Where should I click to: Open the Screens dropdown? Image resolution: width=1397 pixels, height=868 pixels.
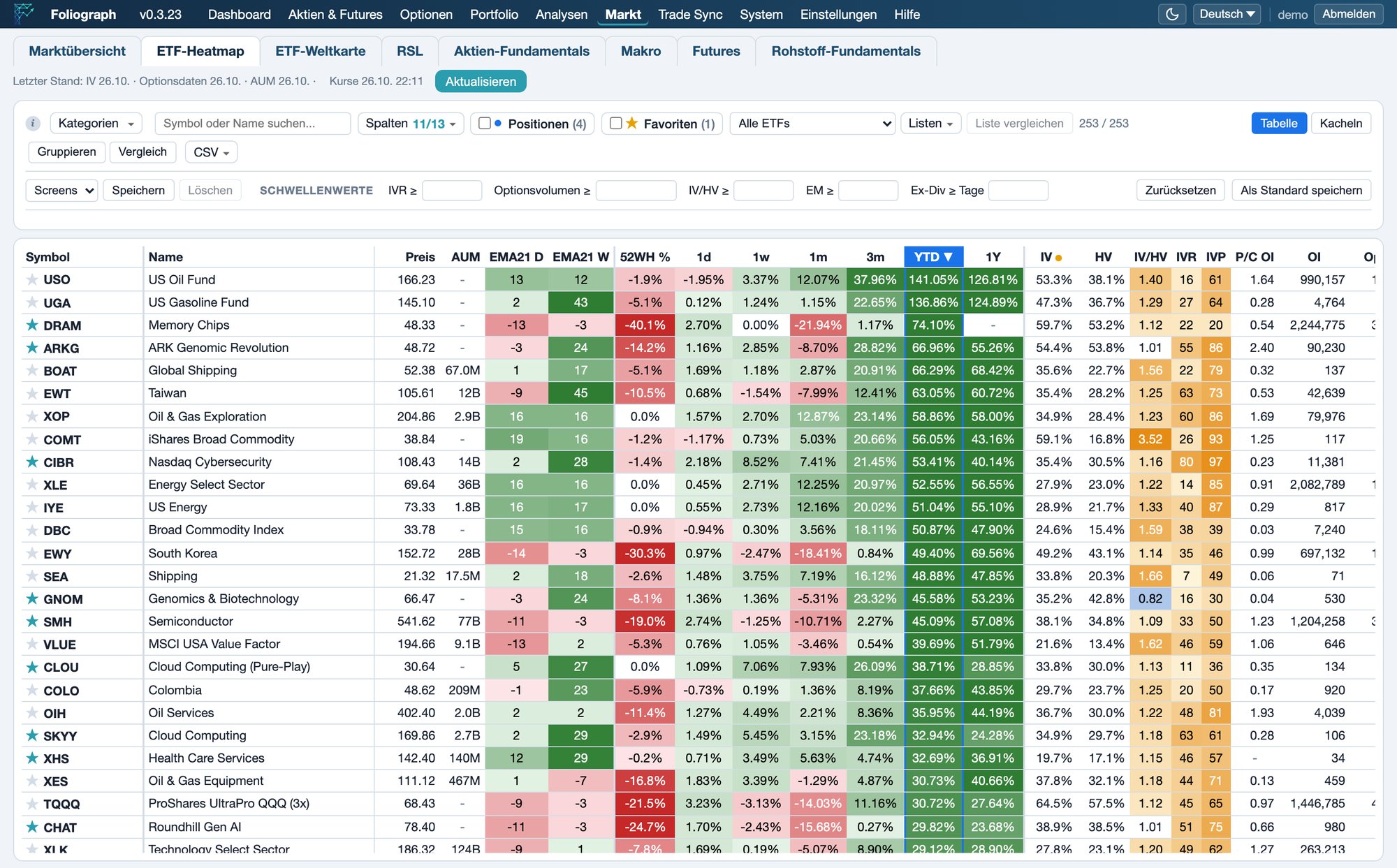pos(61,191)
